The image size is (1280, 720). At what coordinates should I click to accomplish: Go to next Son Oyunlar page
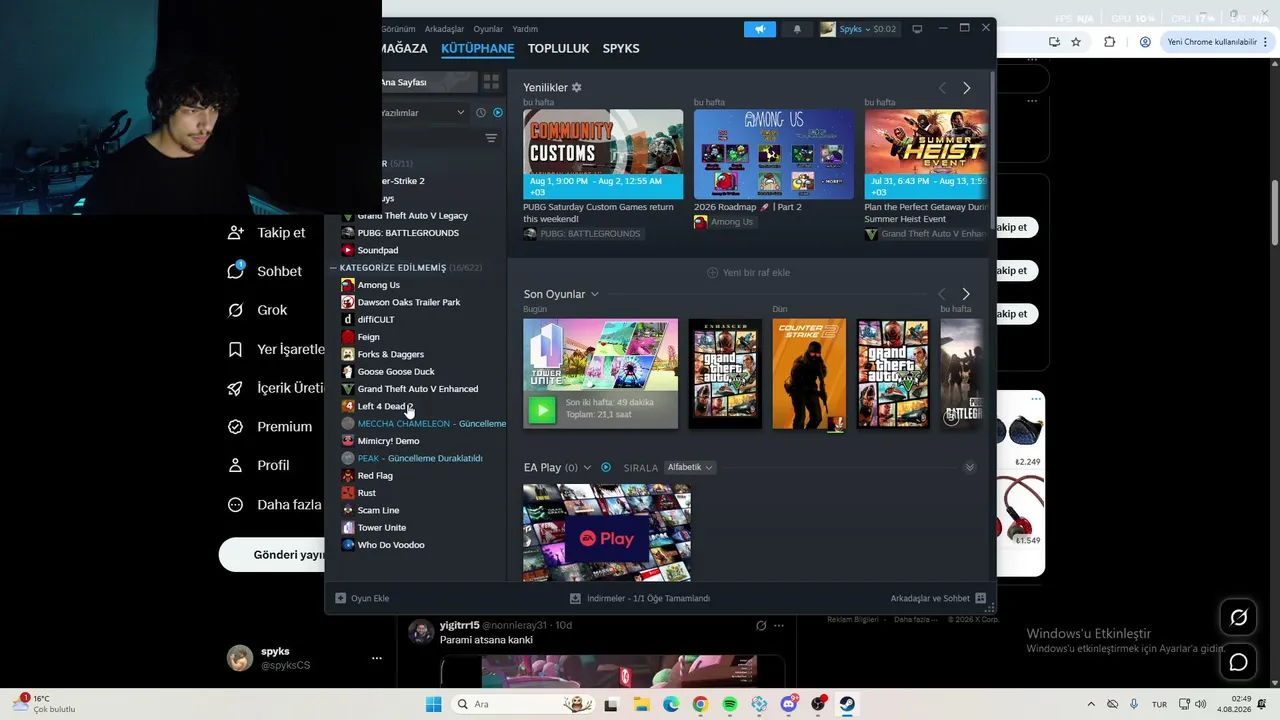(x=966, y=294)
